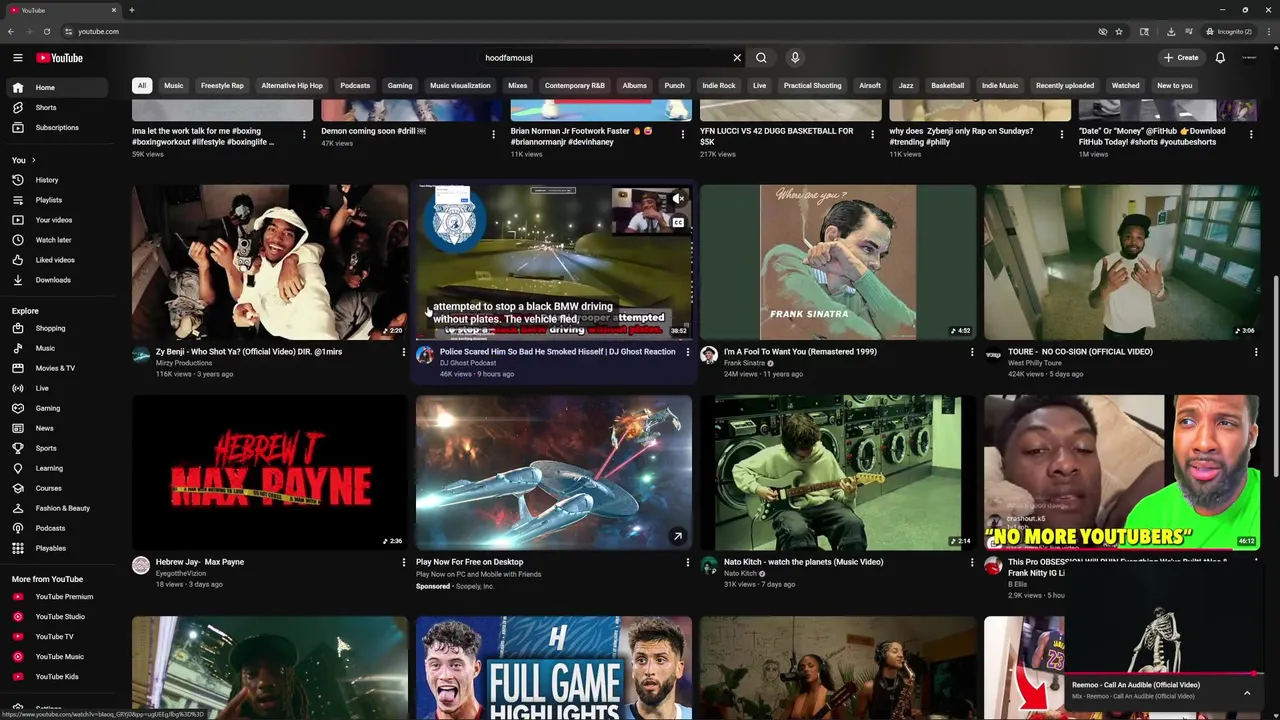This screenshot has width=1280, height=720.
Task: Open YouTube Kids link
Action: click(x=57, y=677)
